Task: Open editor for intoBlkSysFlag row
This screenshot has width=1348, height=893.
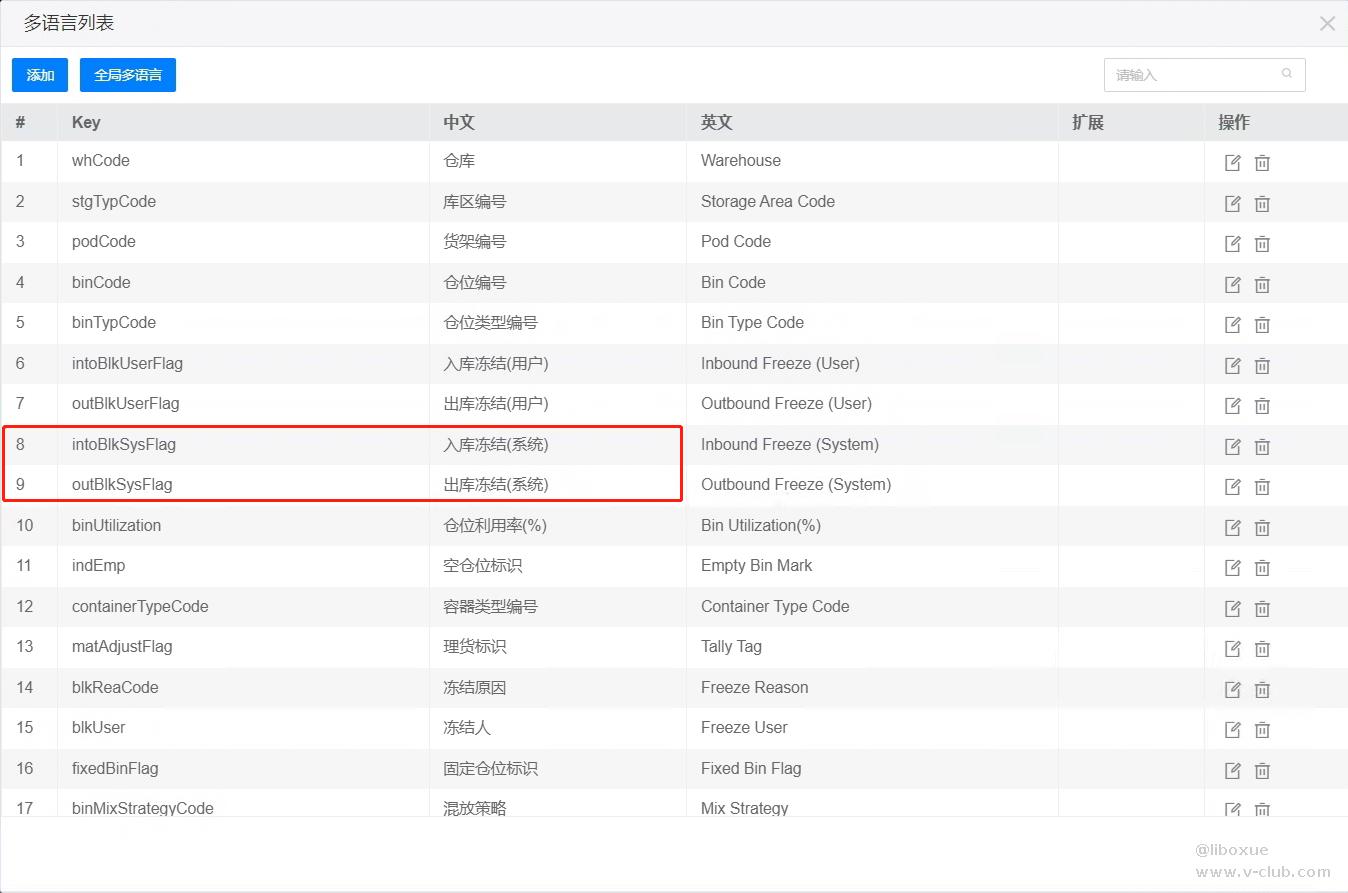Action: (1232, 447)
